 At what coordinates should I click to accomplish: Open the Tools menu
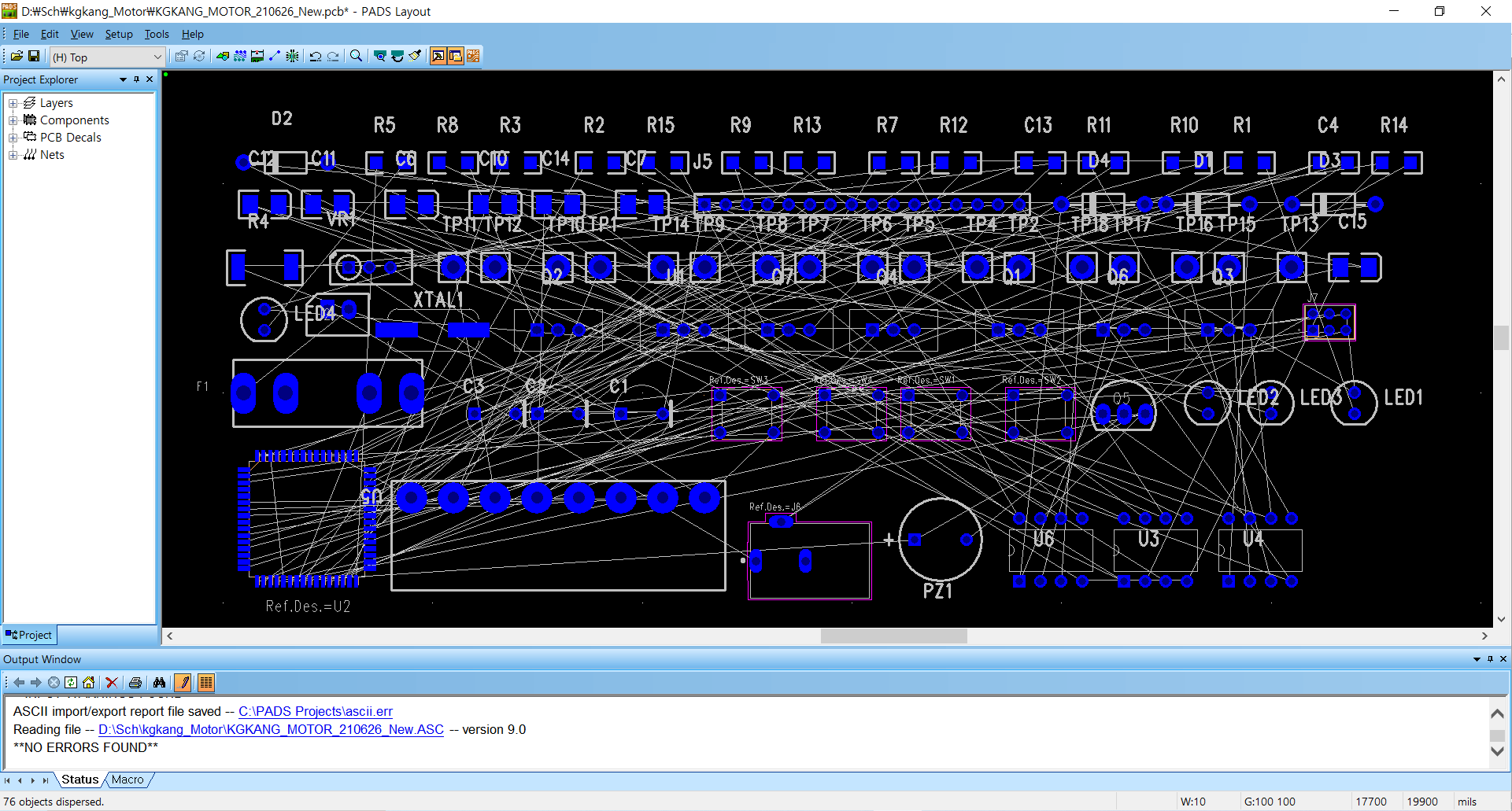(x=157, y=34)
